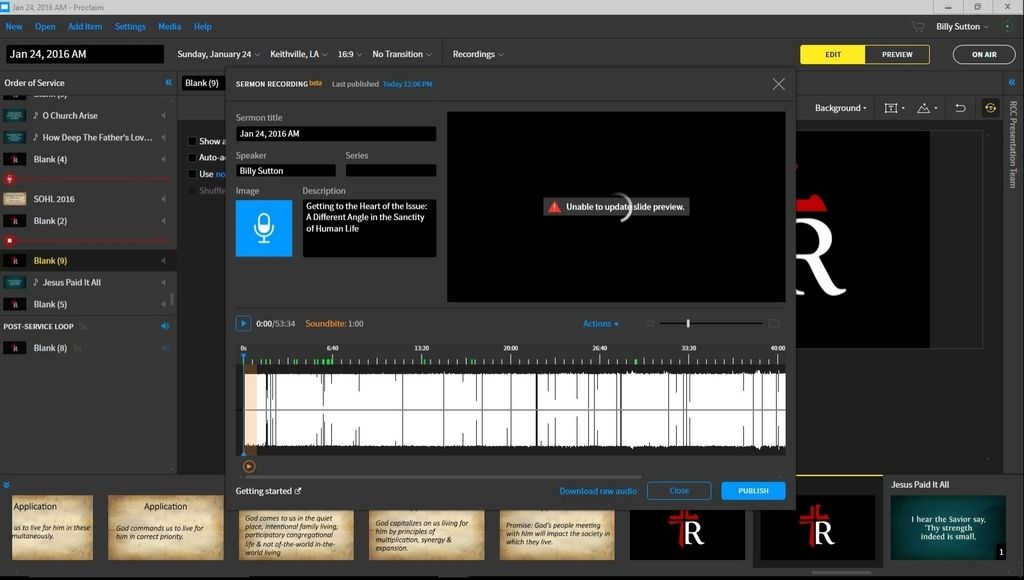1024x580 pixels.
Task: Collapse the Order of Service panel
Action: 168,82
